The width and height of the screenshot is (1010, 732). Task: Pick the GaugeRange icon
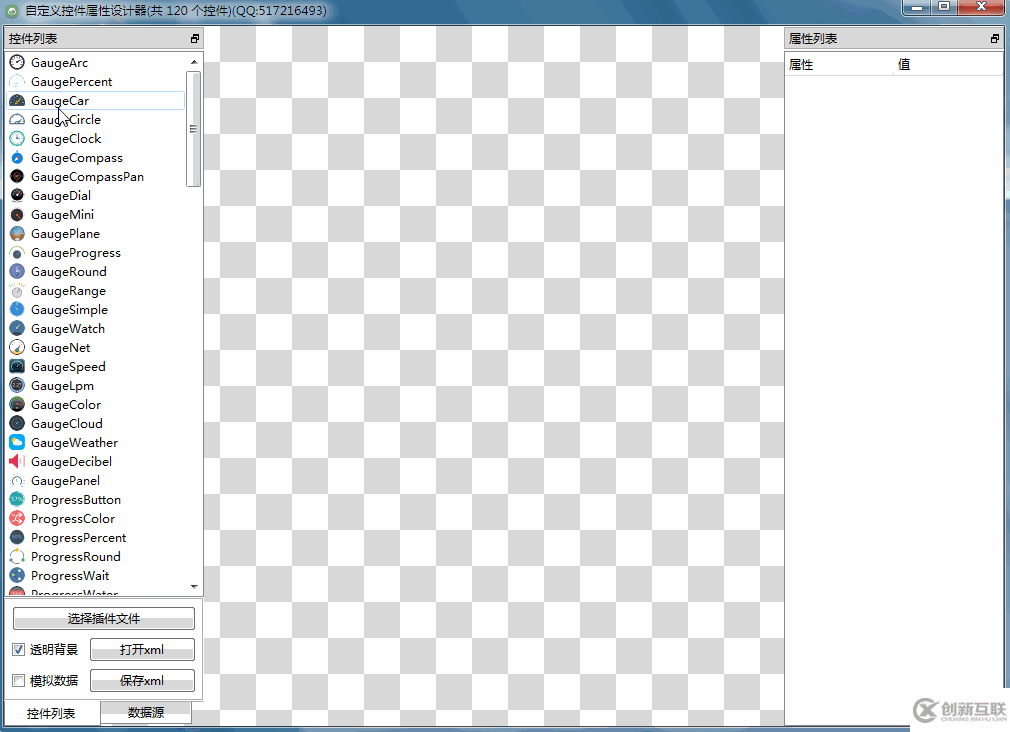pyautogui.click(x=17, y=291)
